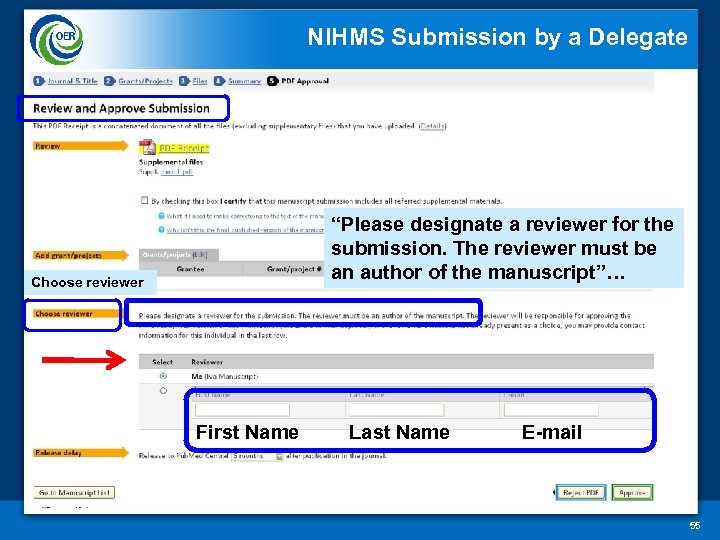
Task: Click the Reject PDF button
Action: click(x=581, y=493)
